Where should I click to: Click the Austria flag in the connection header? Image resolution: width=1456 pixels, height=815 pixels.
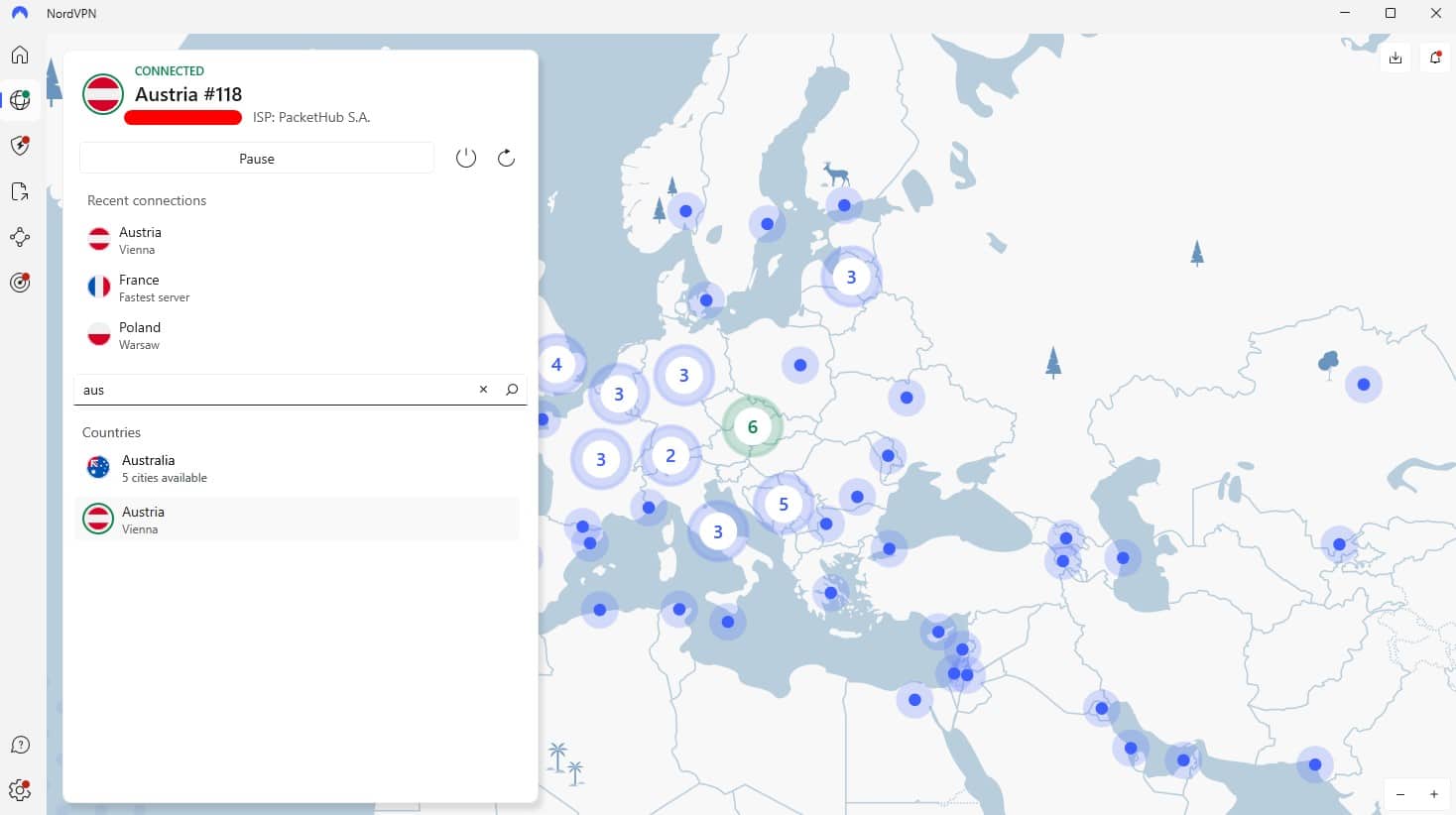point(103,94)
